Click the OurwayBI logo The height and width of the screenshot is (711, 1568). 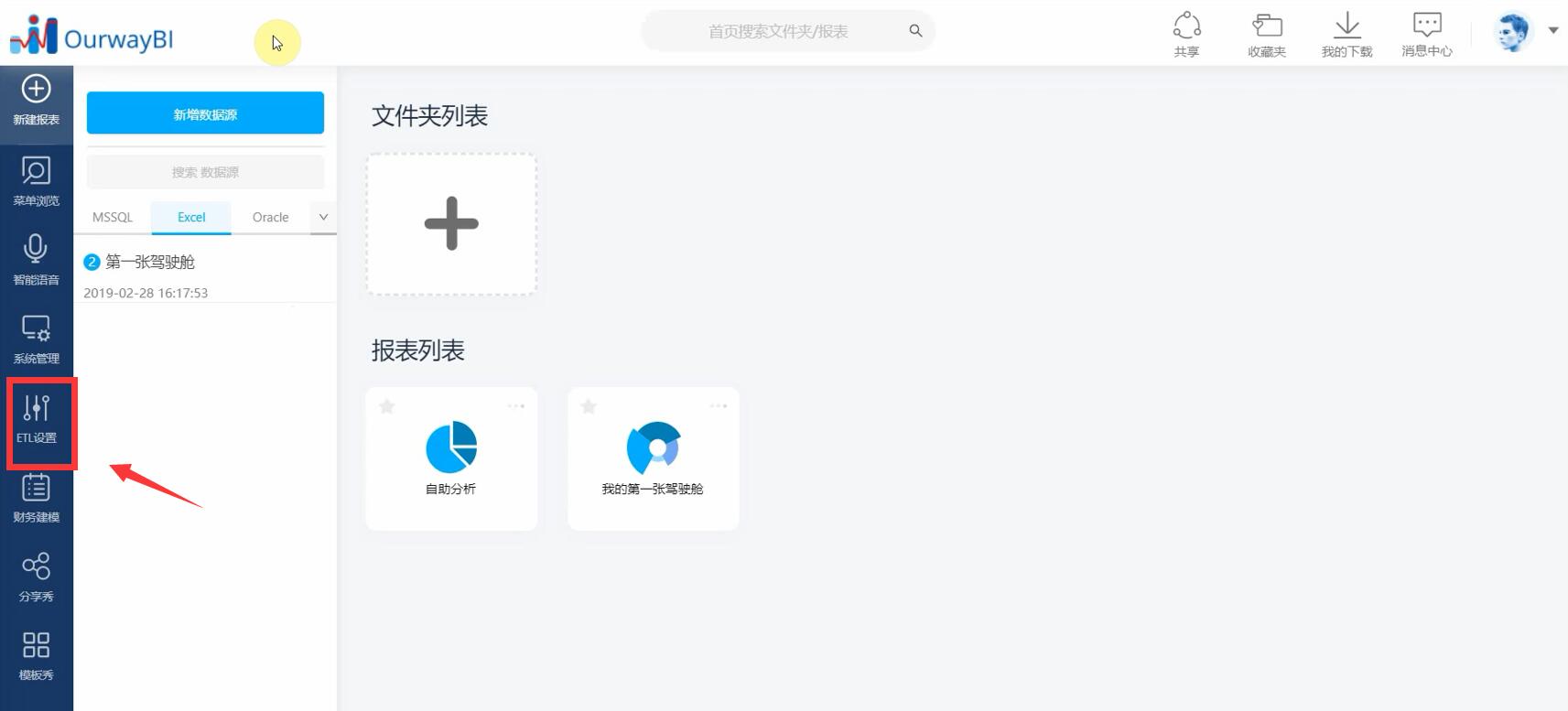(92, 36)
